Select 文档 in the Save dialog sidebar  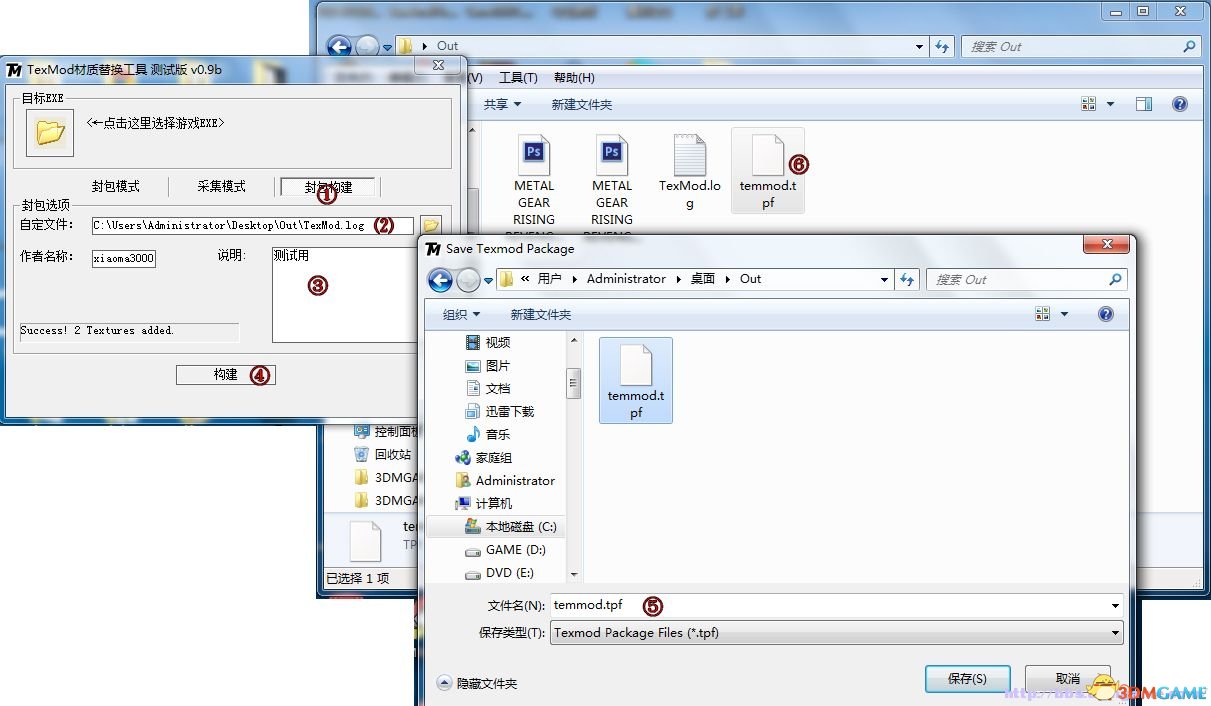tap(488, 388)
